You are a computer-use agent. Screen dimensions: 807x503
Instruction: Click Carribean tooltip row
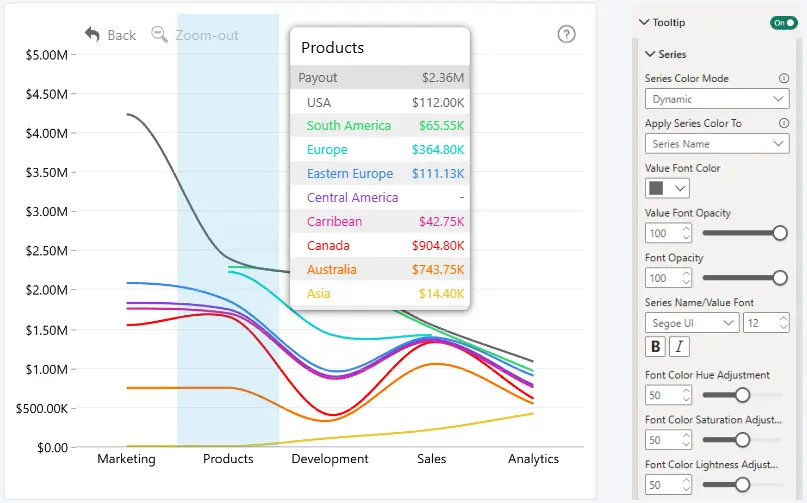(380, 222)
